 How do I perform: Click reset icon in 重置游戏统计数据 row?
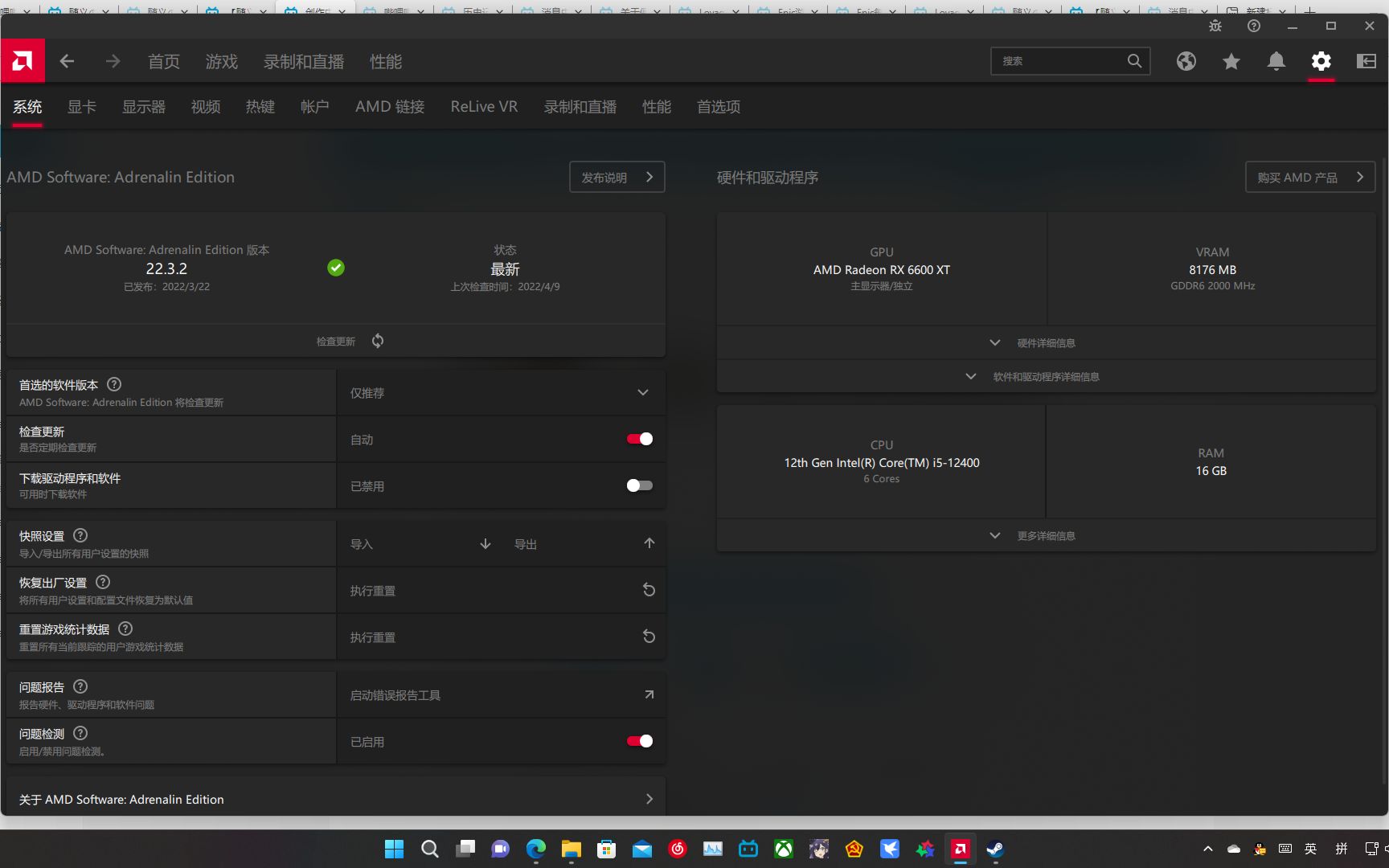[649, 637]
